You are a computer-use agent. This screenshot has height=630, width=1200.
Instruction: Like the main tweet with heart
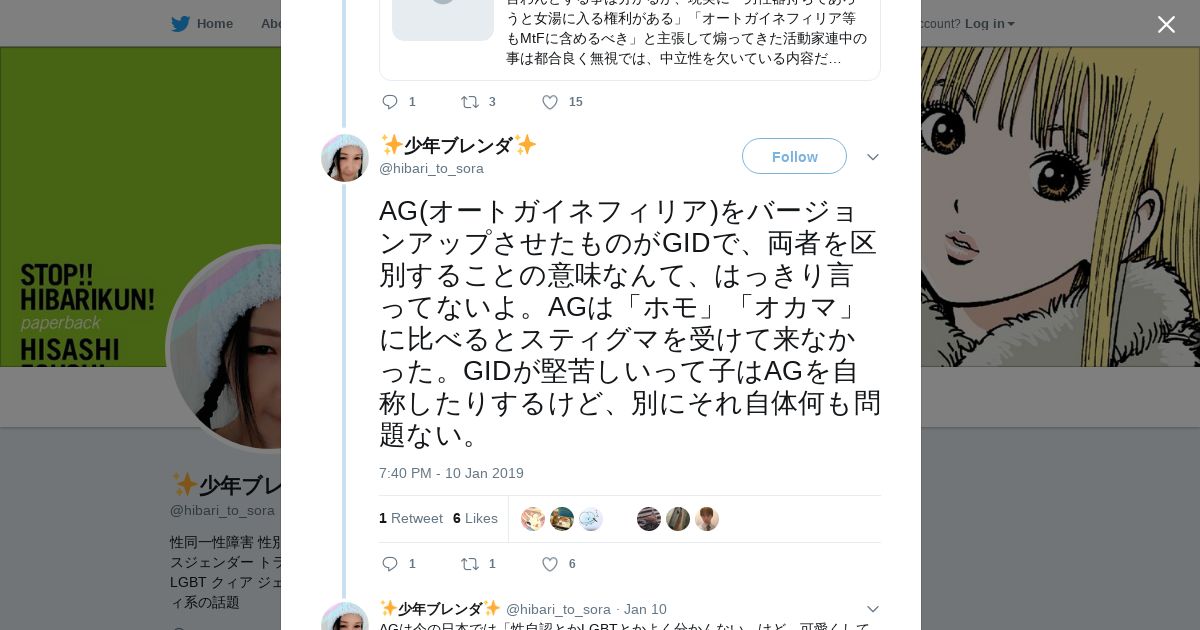[550, 564]
